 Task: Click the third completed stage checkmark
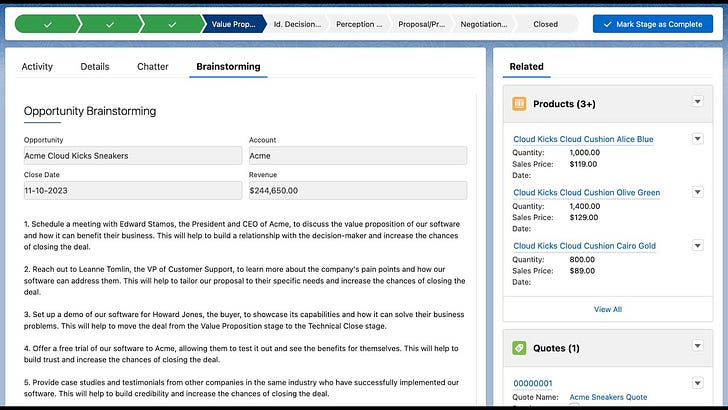pos(172,24)
